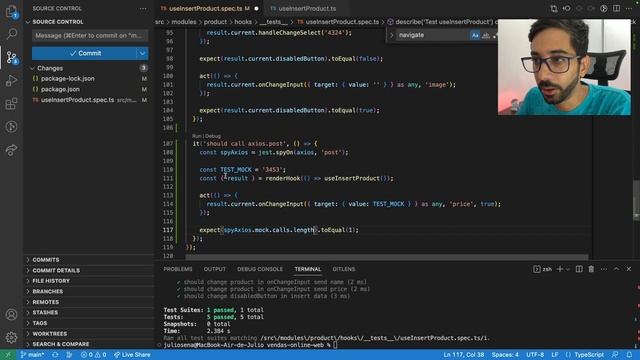Viewport: 640px width, 360px height.
Task: Open package-lock.json in Changes list
Action: (x=67, y=78)
